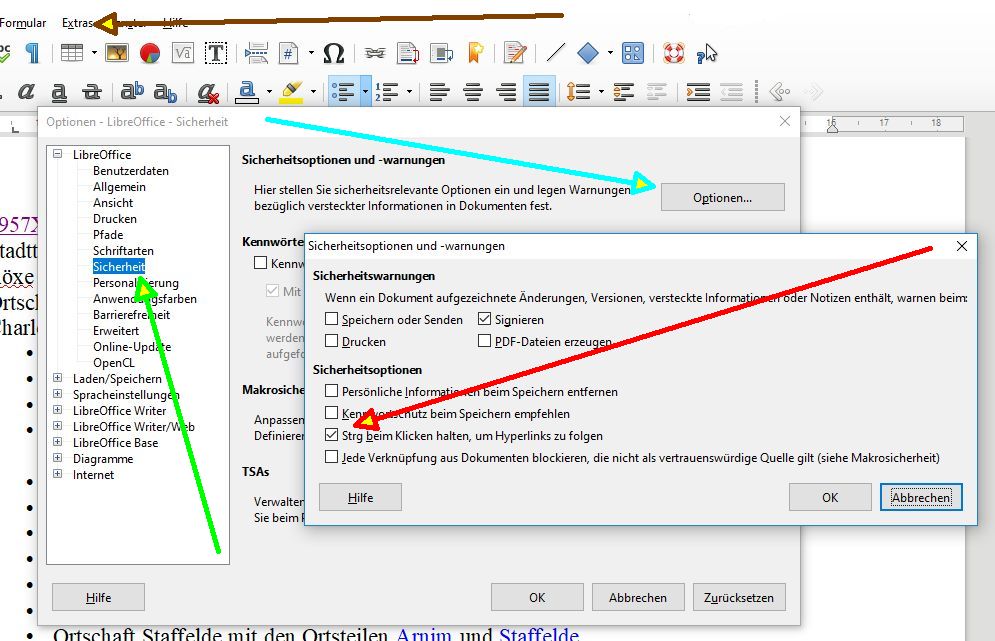Expand the Internet tree node
Viewport: 995px width, 641px height.
coord(58,473)
